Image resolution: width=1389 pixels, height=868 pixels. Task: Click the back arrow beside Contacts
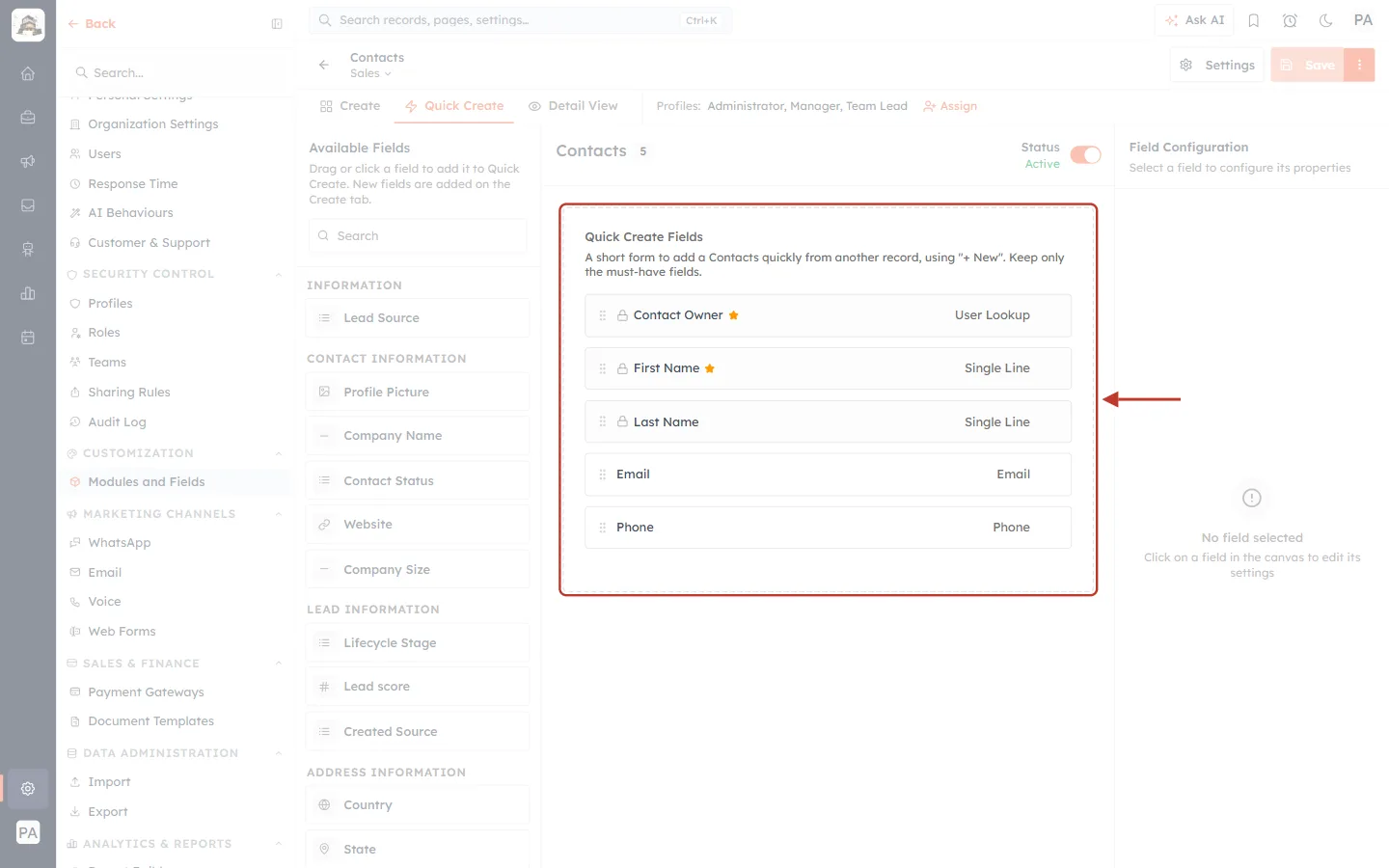[323, 65]
